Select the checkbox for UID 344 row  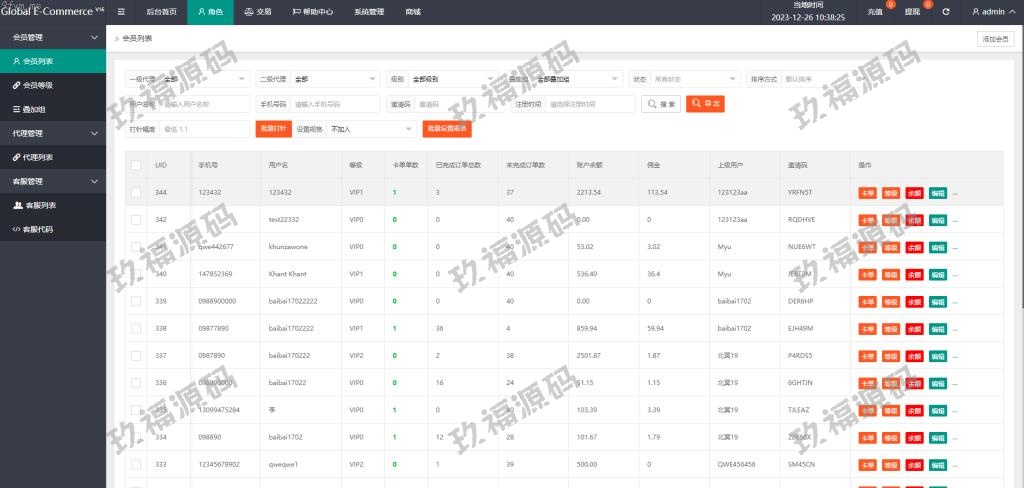coord(136,192)
